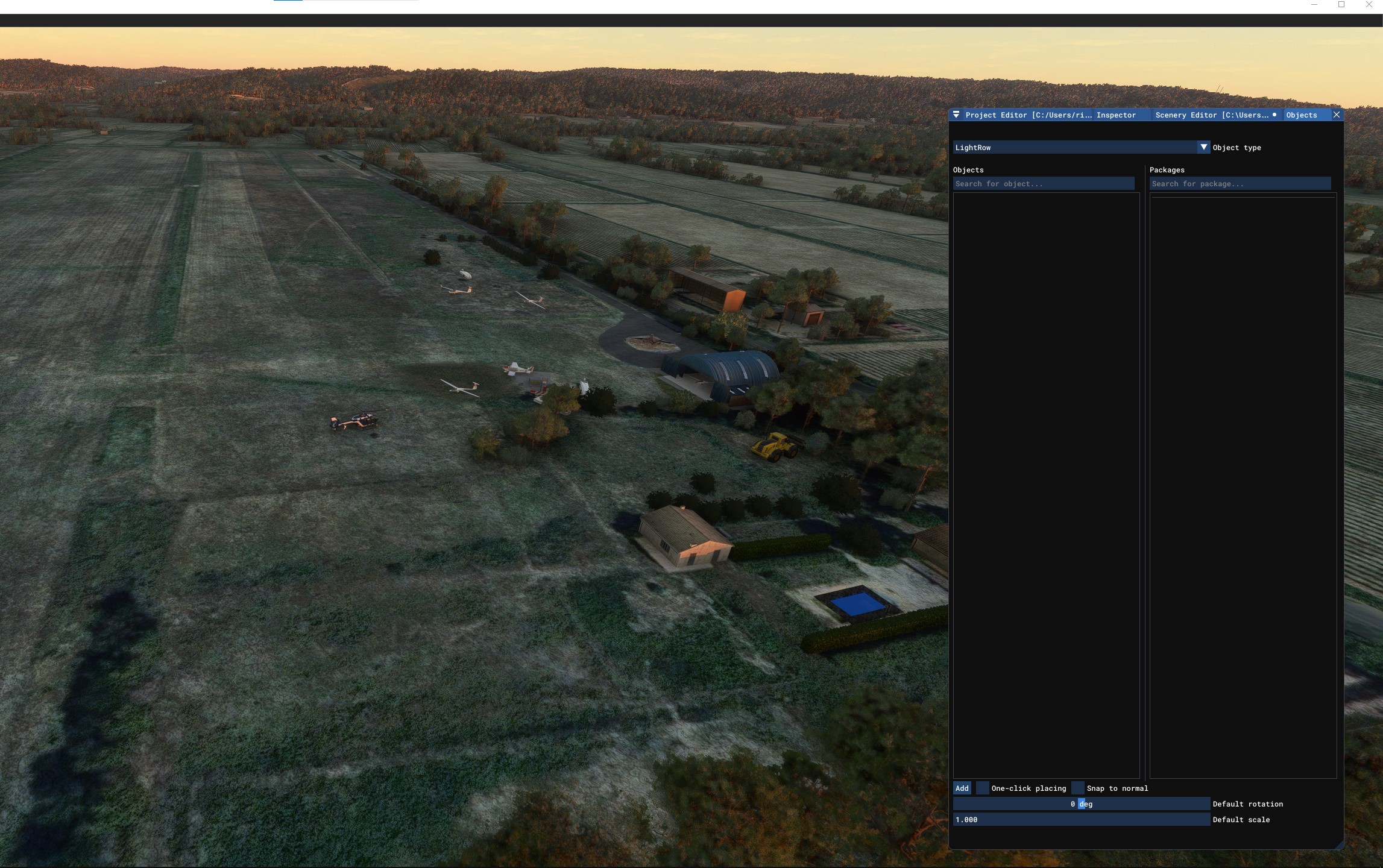Click the Object type dropdown arrow
The image size is (1383, 868).
coord(1203,148)
